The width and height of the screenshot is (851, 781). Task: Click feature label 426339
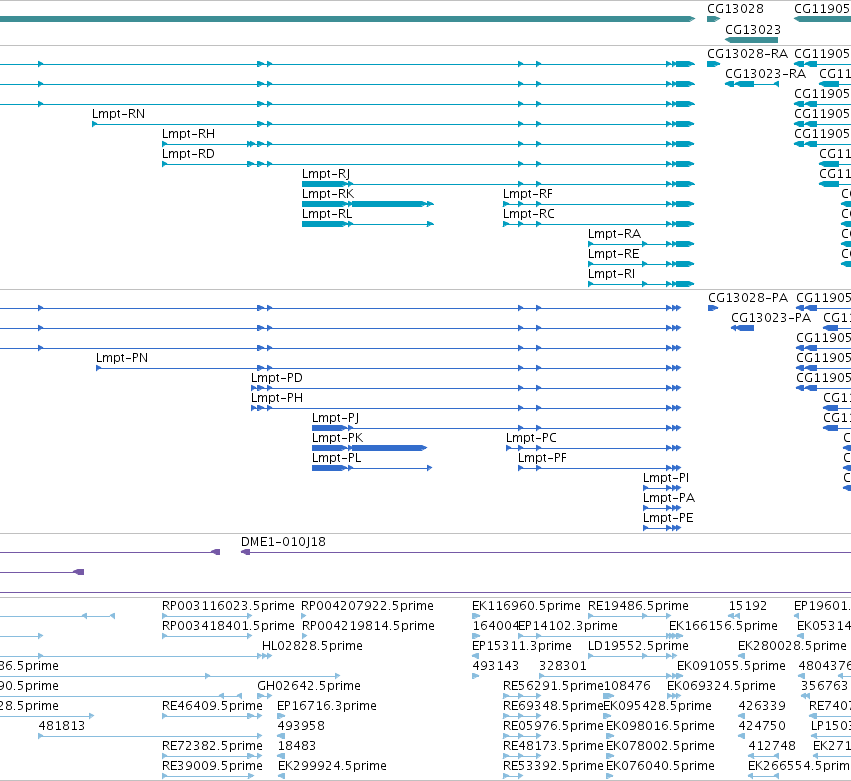point(762,706)
